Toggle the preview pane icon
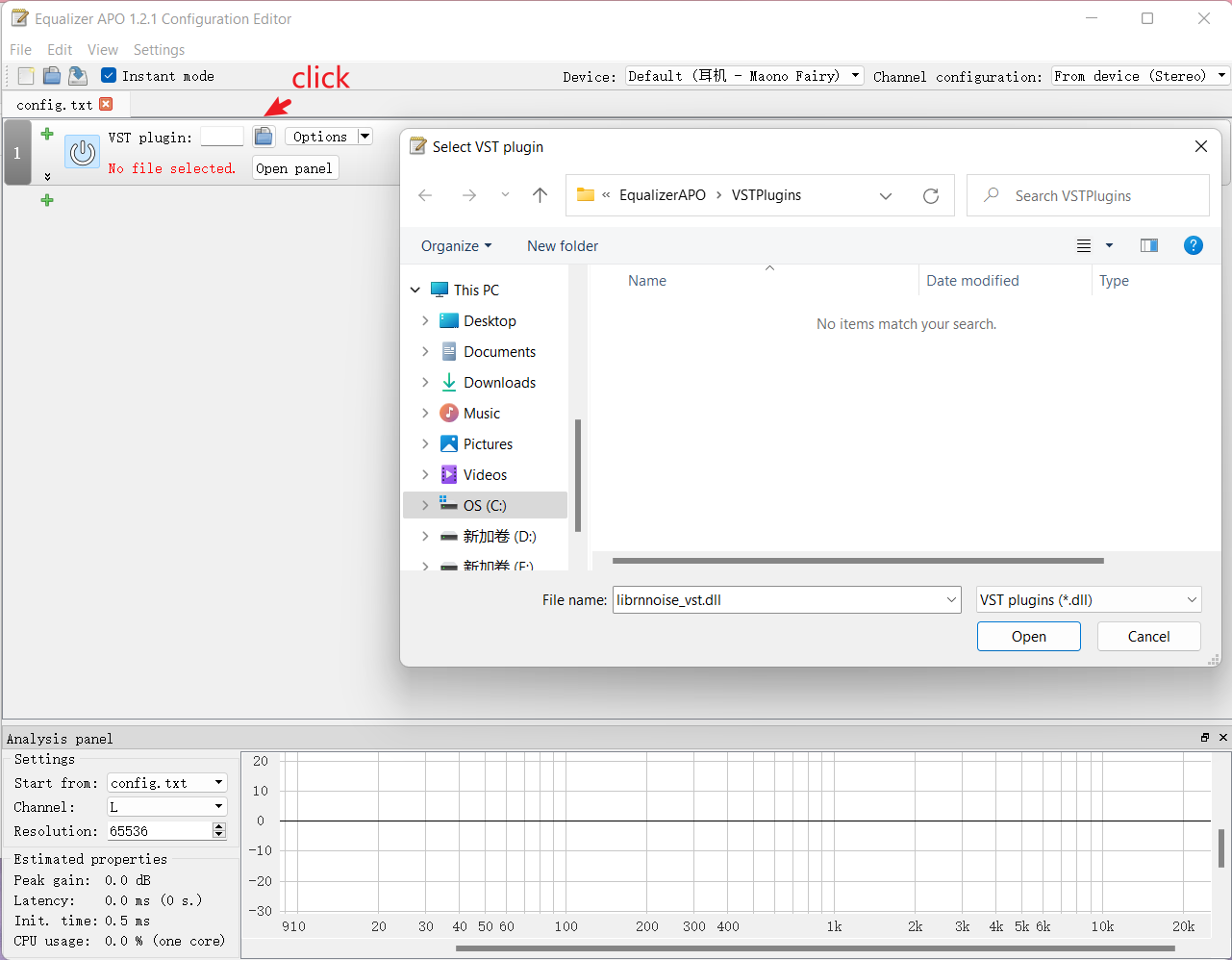1232x960 pixels. pos(1149,246)
